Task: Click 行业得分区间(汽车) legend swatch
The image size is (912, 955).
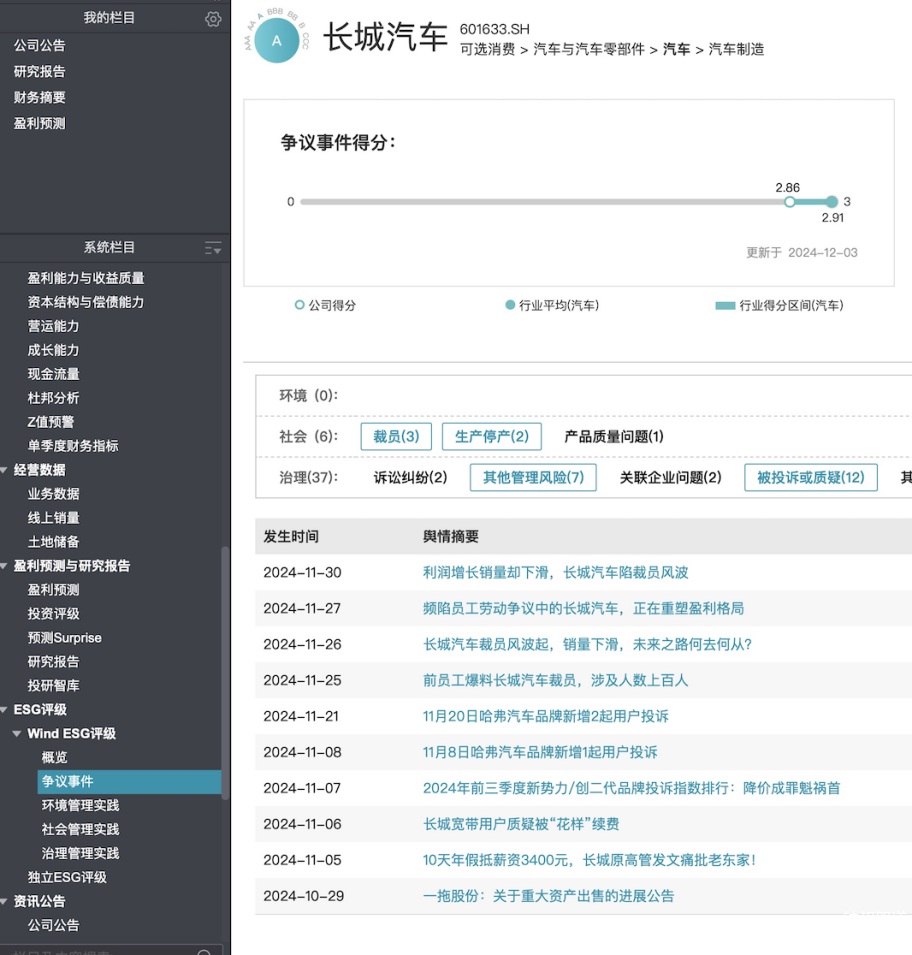Action: (x=725, y=306)
